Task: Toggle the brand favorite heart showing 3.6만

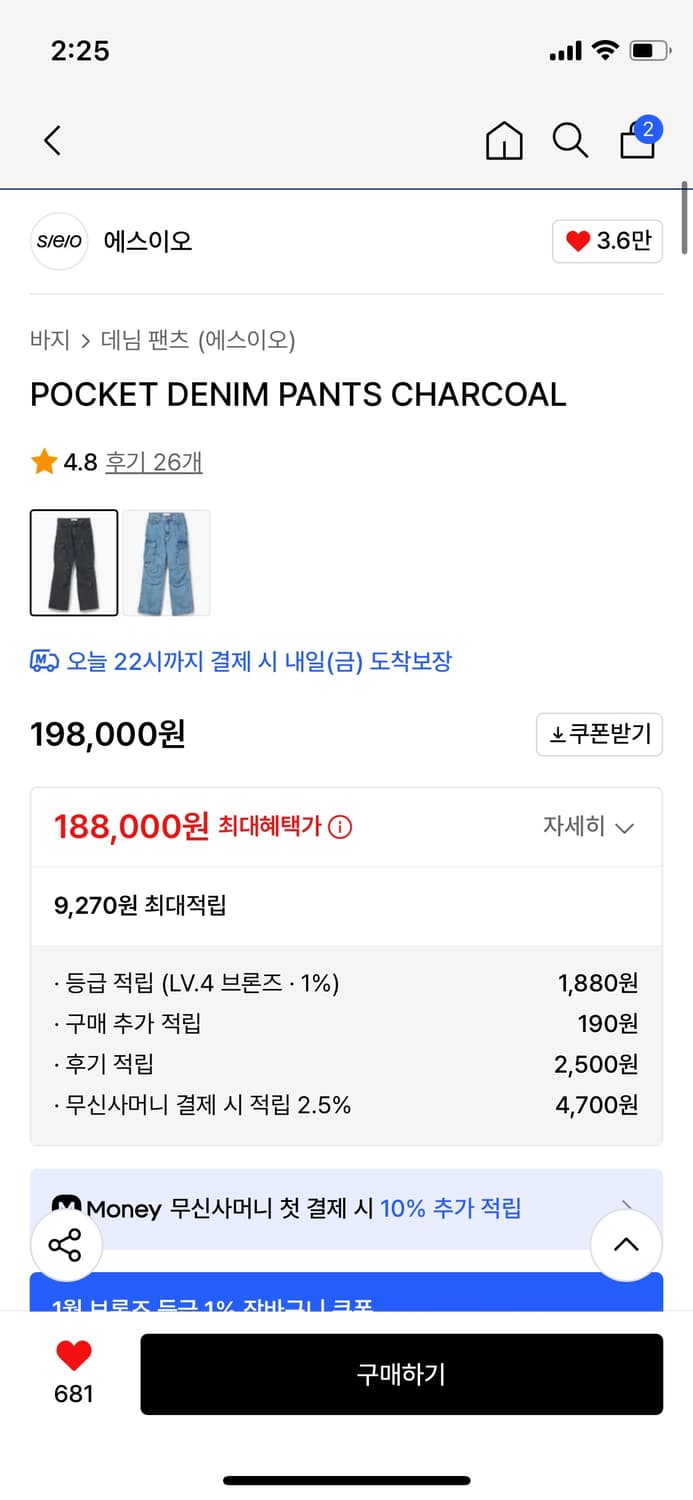Action: point(606,241)
